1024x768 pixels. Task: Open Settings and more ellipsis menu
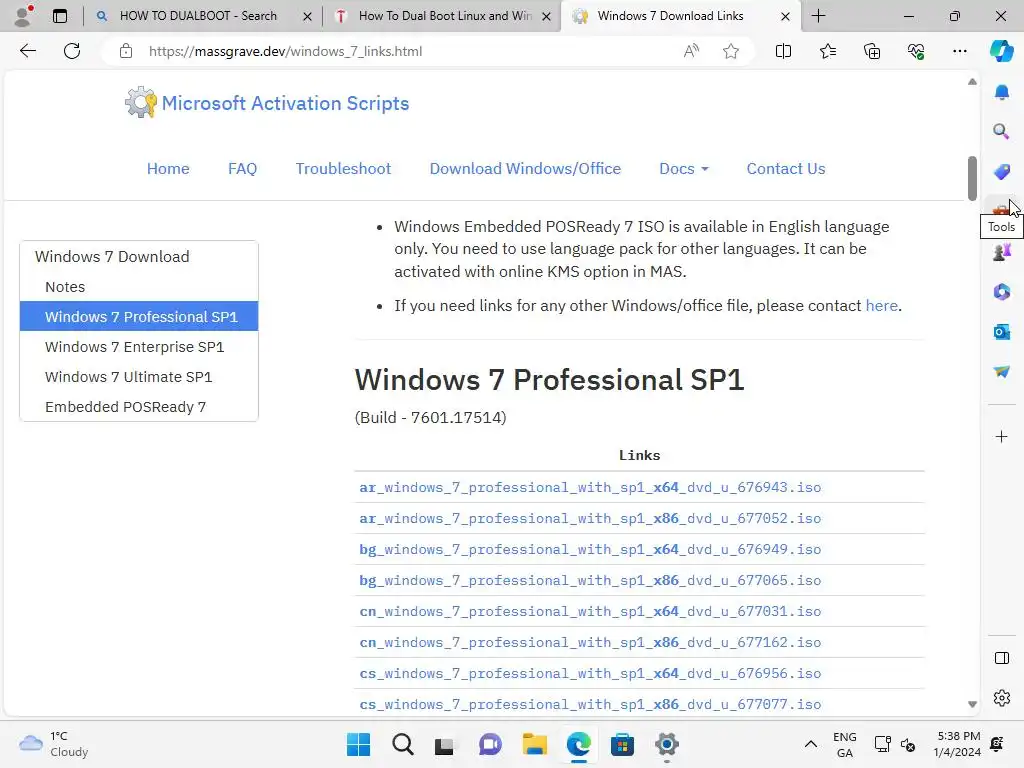[959, 51]
